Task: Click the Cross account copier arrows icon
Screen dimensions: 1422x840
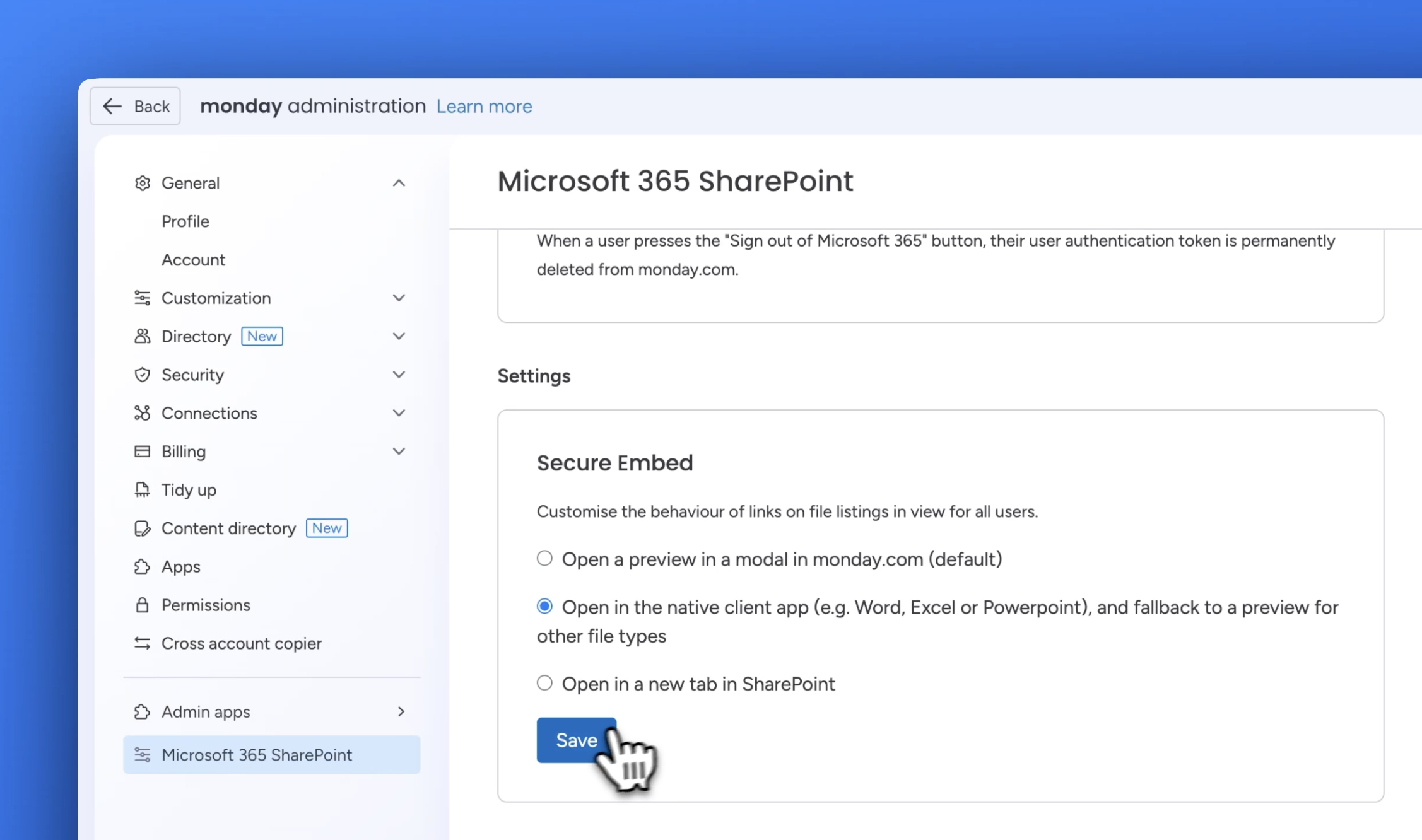Action: coord(143,643)
